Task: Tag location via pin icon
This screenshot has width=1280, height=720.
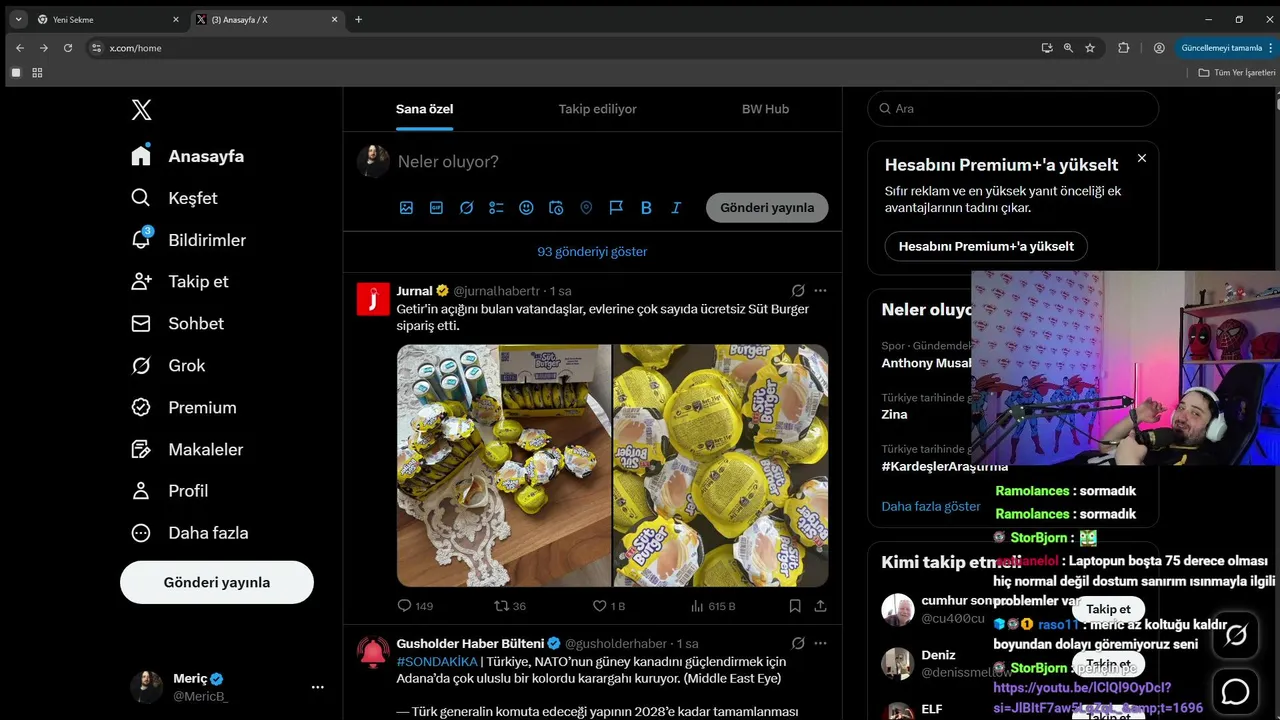Action: [586, 208]
